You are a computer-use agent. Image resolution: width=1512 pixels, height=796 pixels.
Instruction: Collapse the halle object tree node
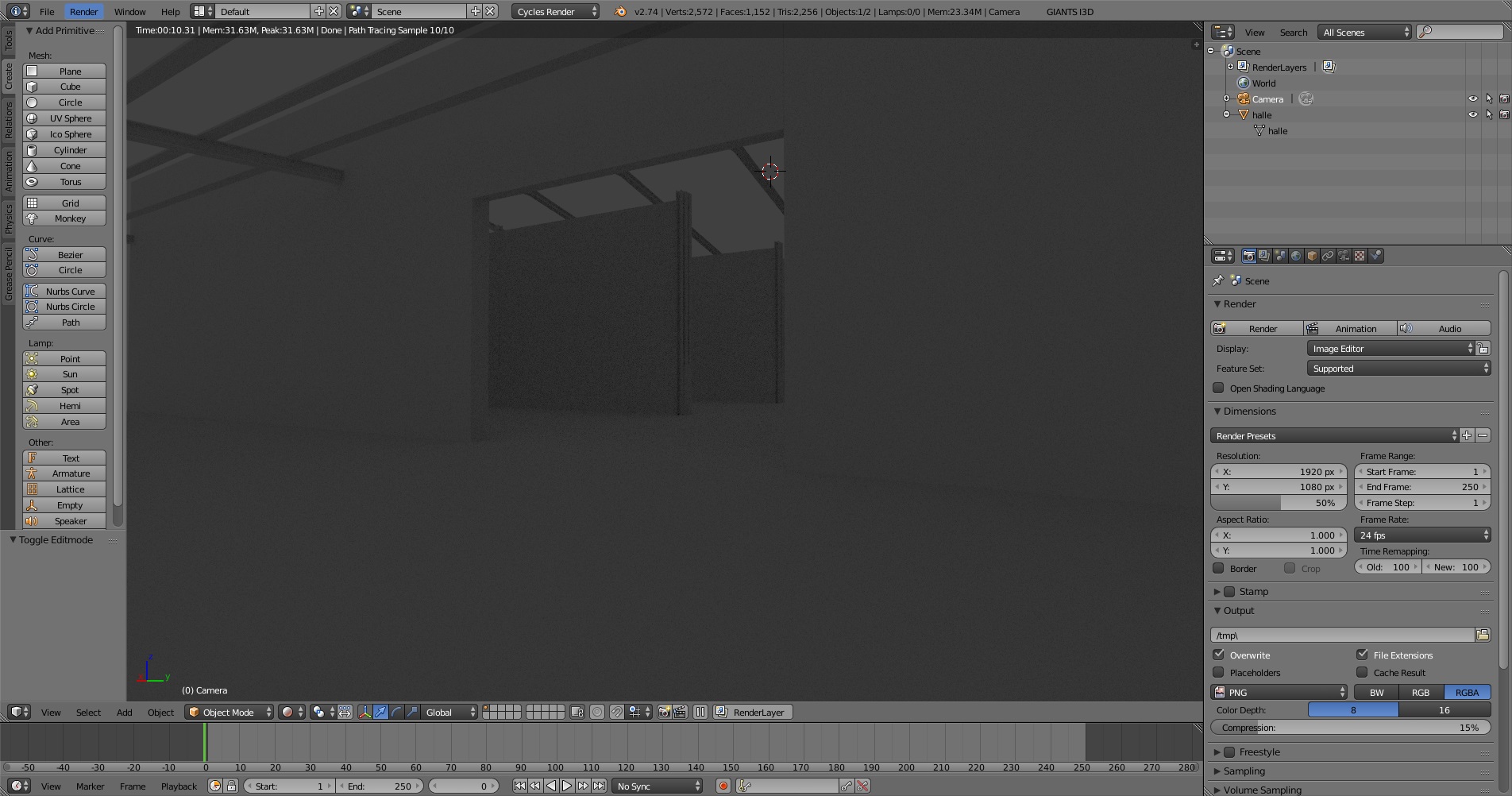pyautogui.click(x=1226, y=114)
